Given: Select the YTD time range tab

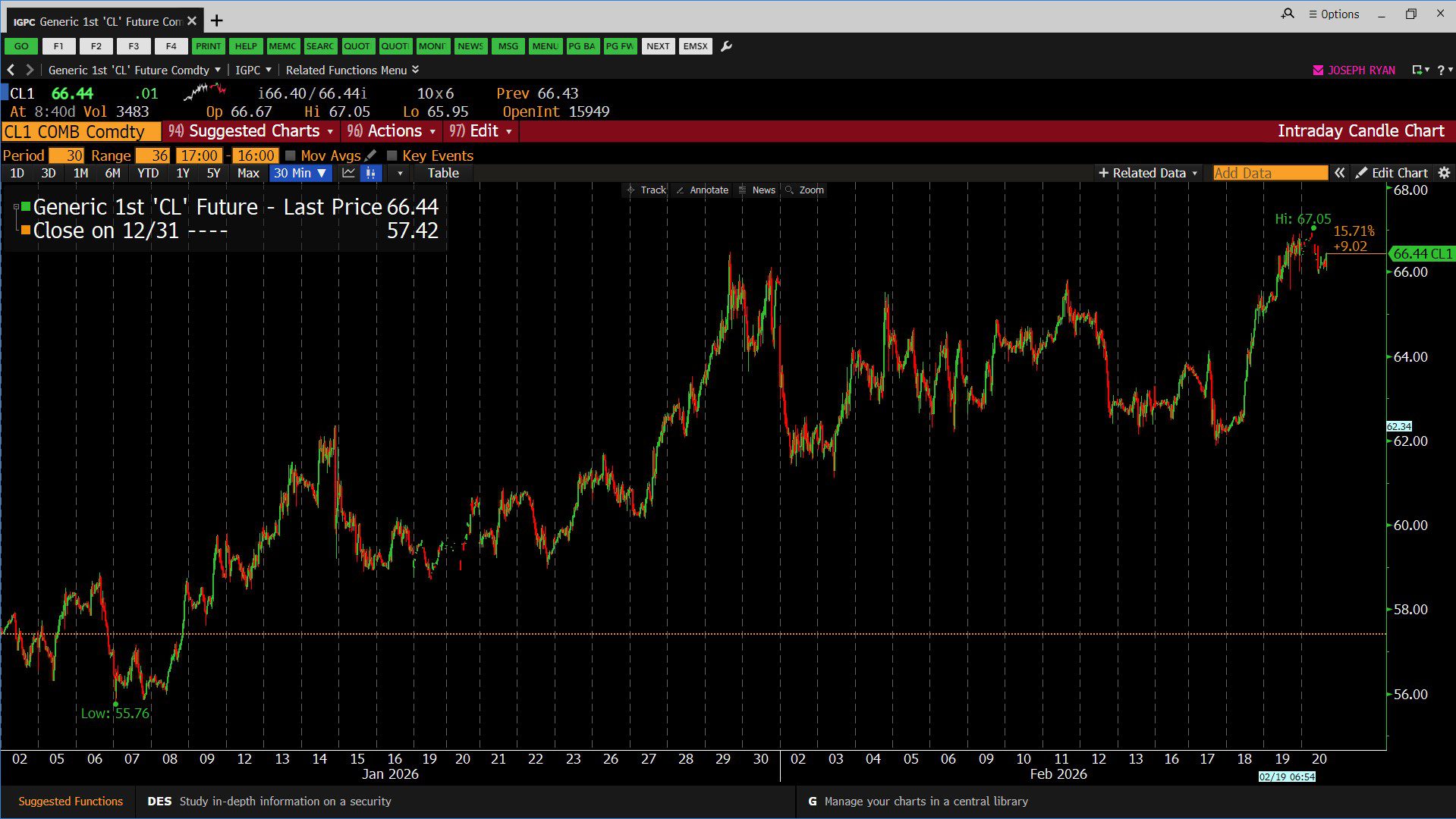Looking at the screenshot, I should (147, 173).
